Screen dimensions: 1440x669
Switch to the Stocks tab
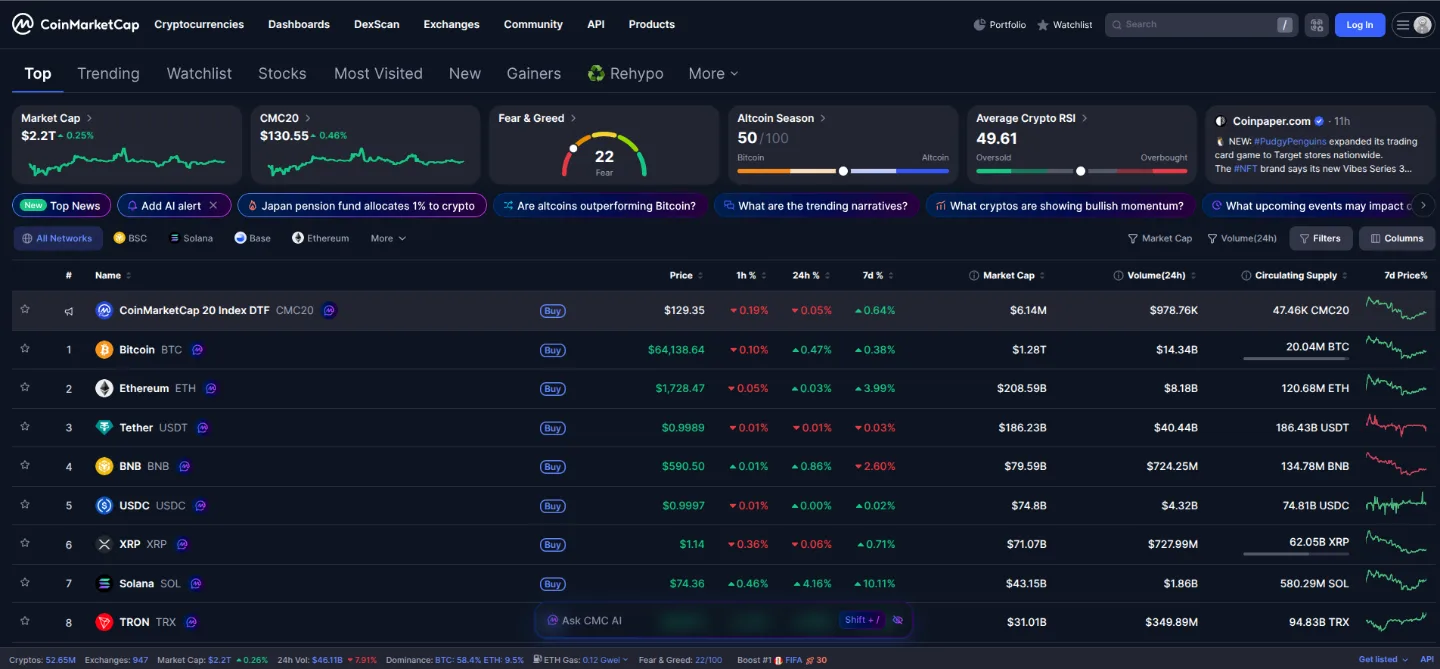click(x=282, y=73)
